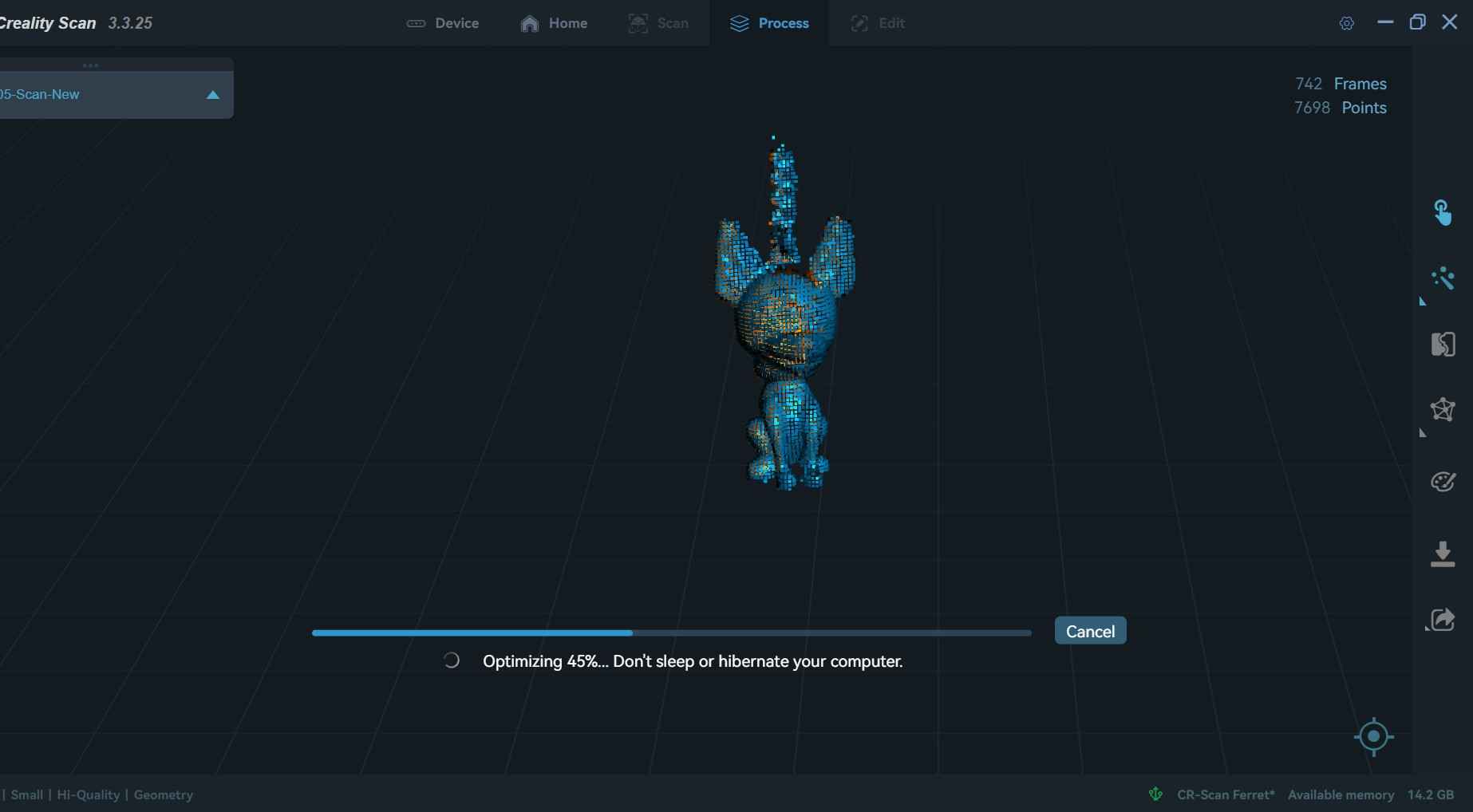Click the "CR-Scan Ferret*" device name
Screen dimensions: 1473x812
1226,794
